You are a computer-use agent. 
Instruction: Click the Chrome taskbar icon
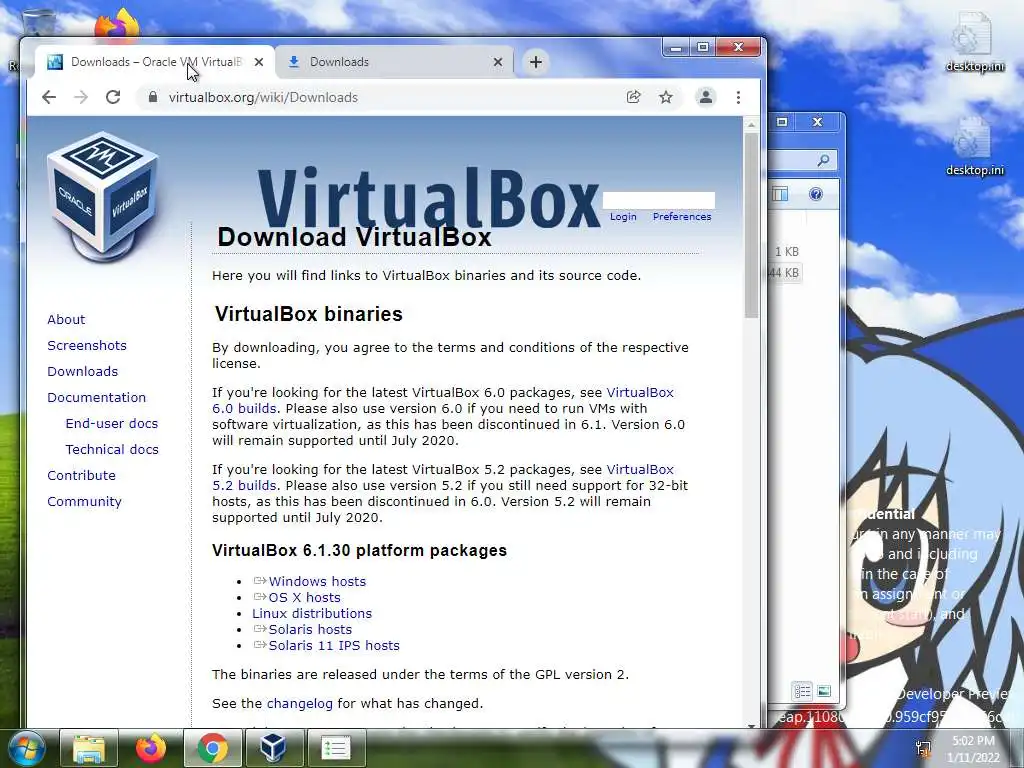(212, 748)
